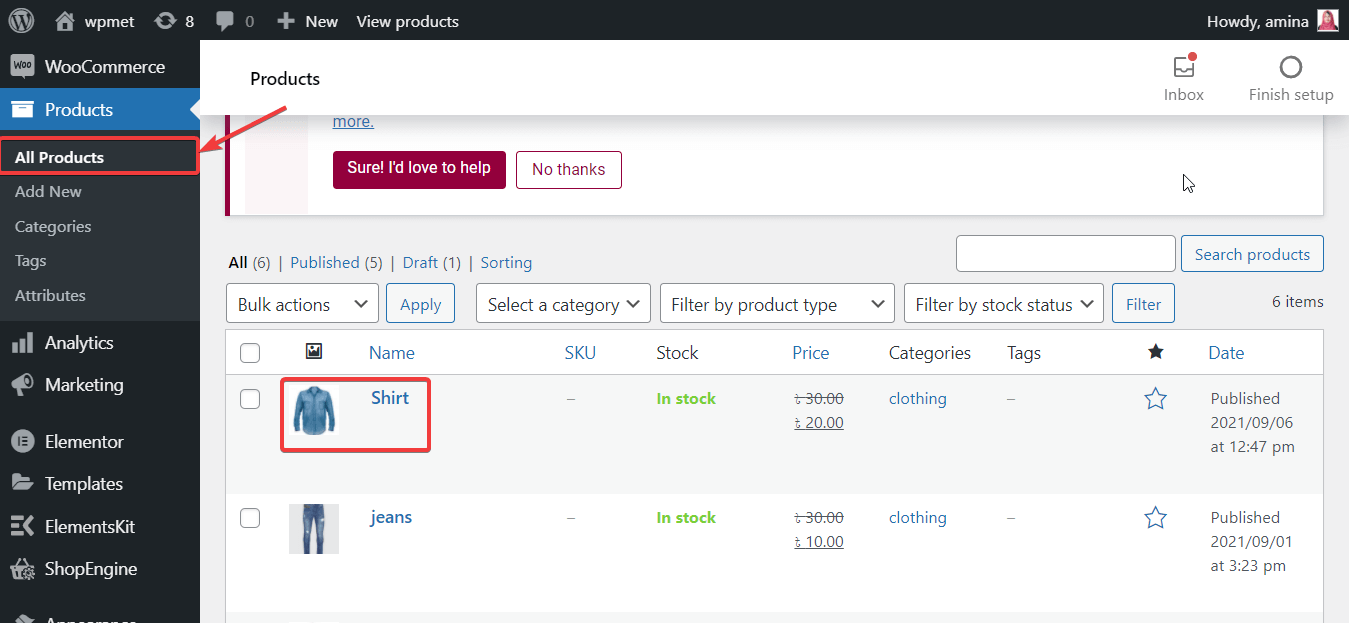Sort by the image column icon

click(314, 352)
